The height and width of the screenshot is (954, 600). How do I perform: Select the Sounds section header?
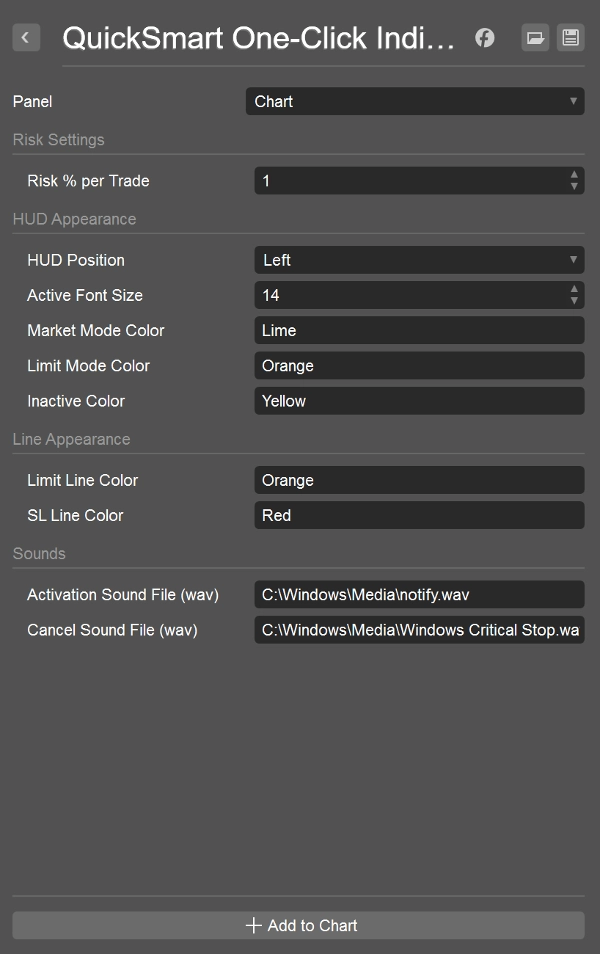point(39,554)
